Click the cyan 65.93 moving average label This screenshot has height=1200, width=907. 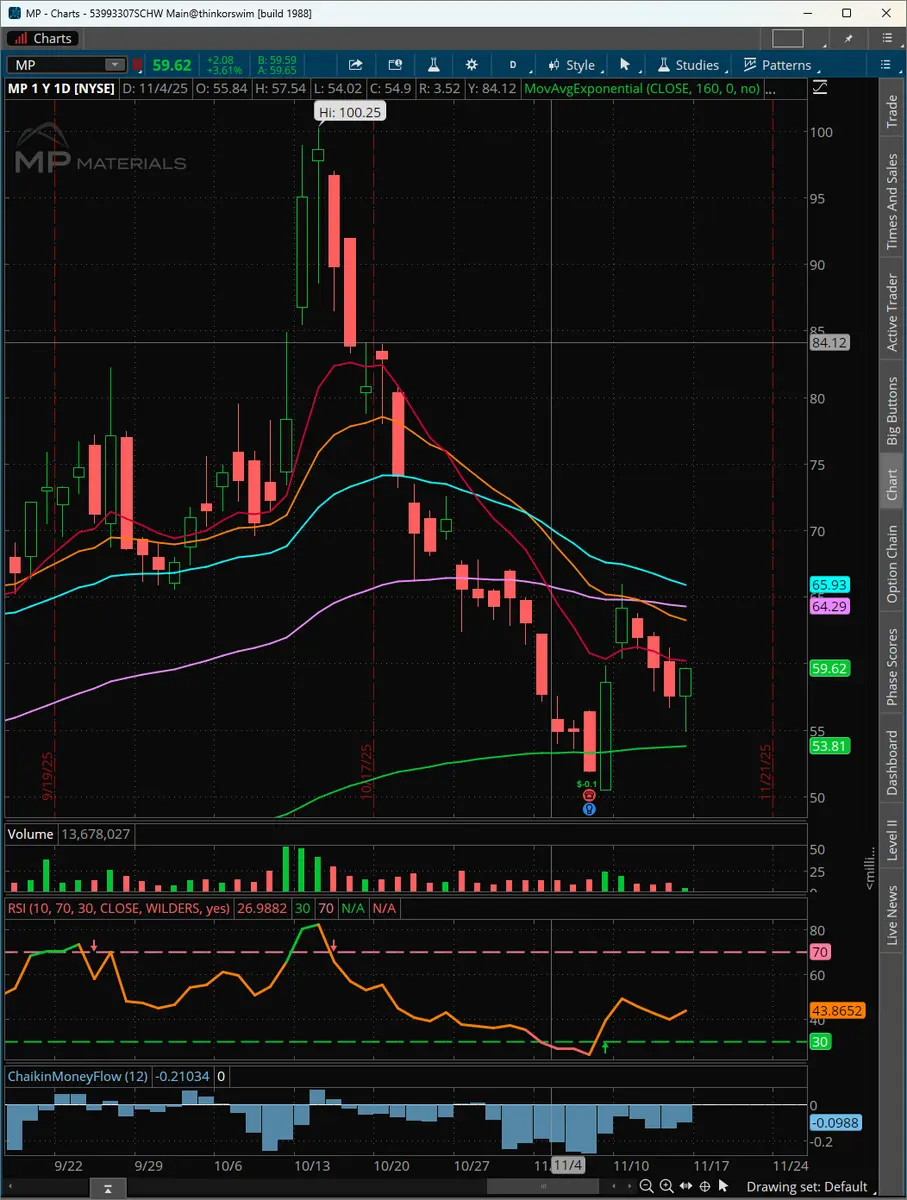[830, 584]
